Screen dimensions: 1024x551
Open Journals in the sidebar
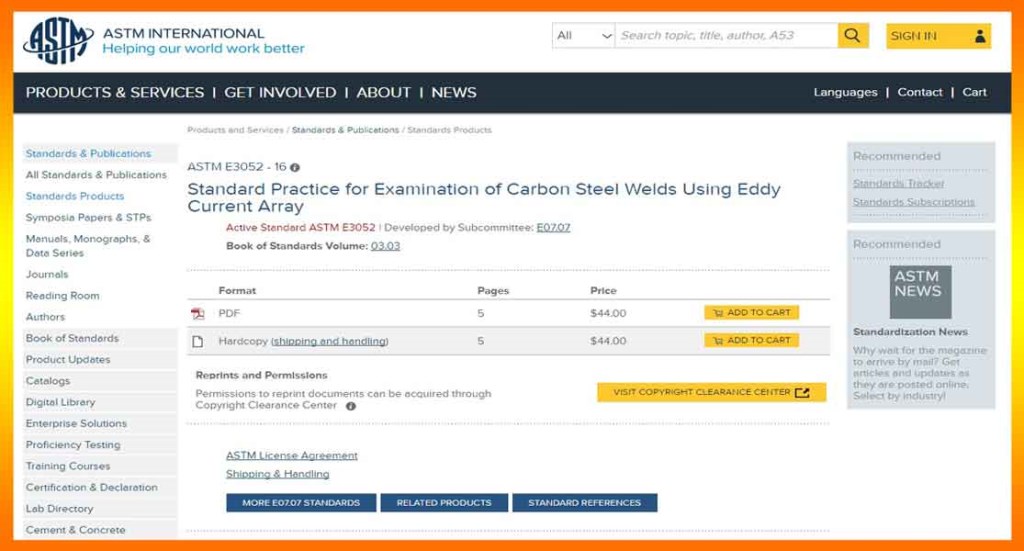(47, 274)
